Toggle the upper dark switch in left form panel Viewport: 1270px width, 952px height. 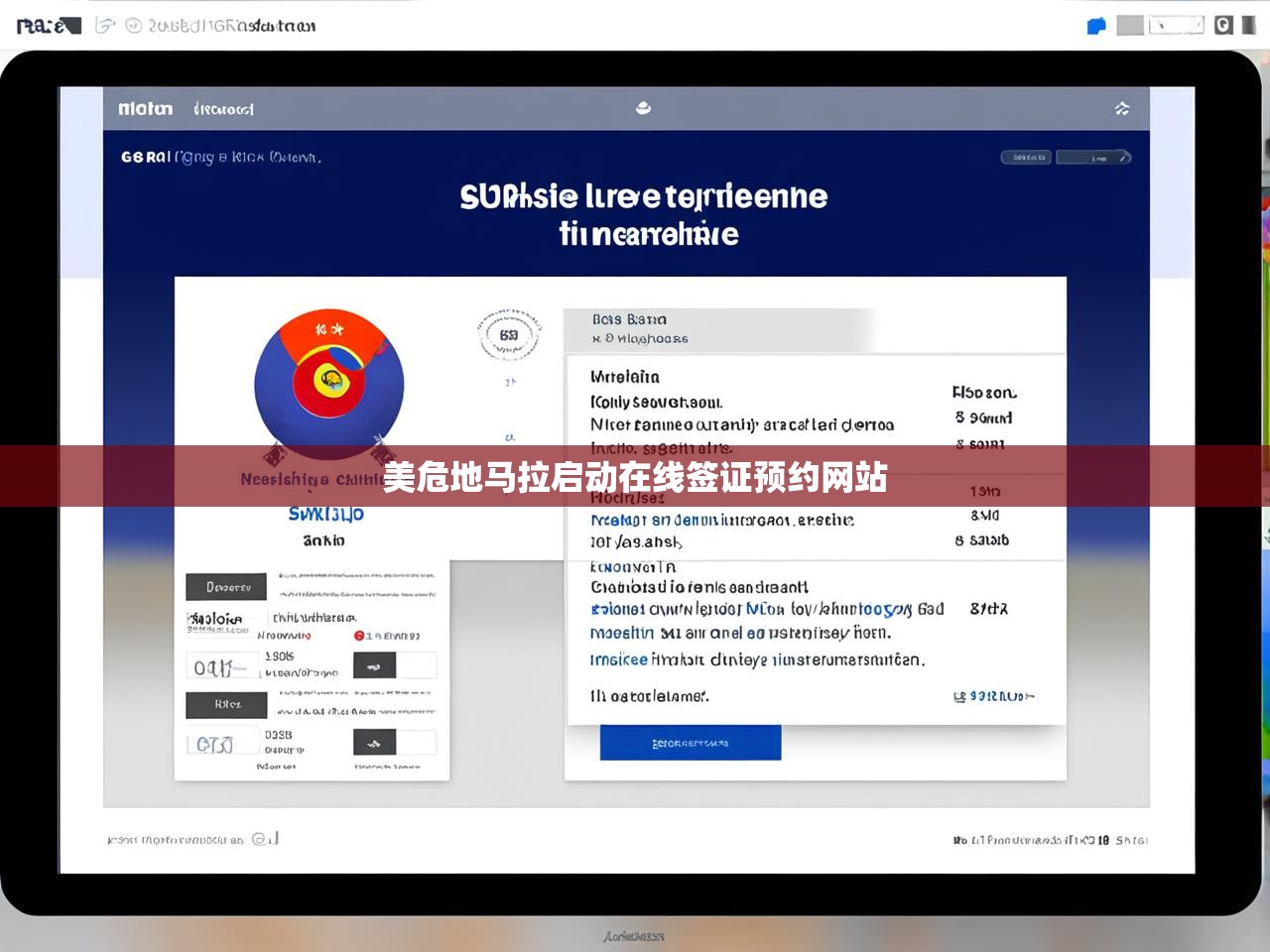coord(375,665)
